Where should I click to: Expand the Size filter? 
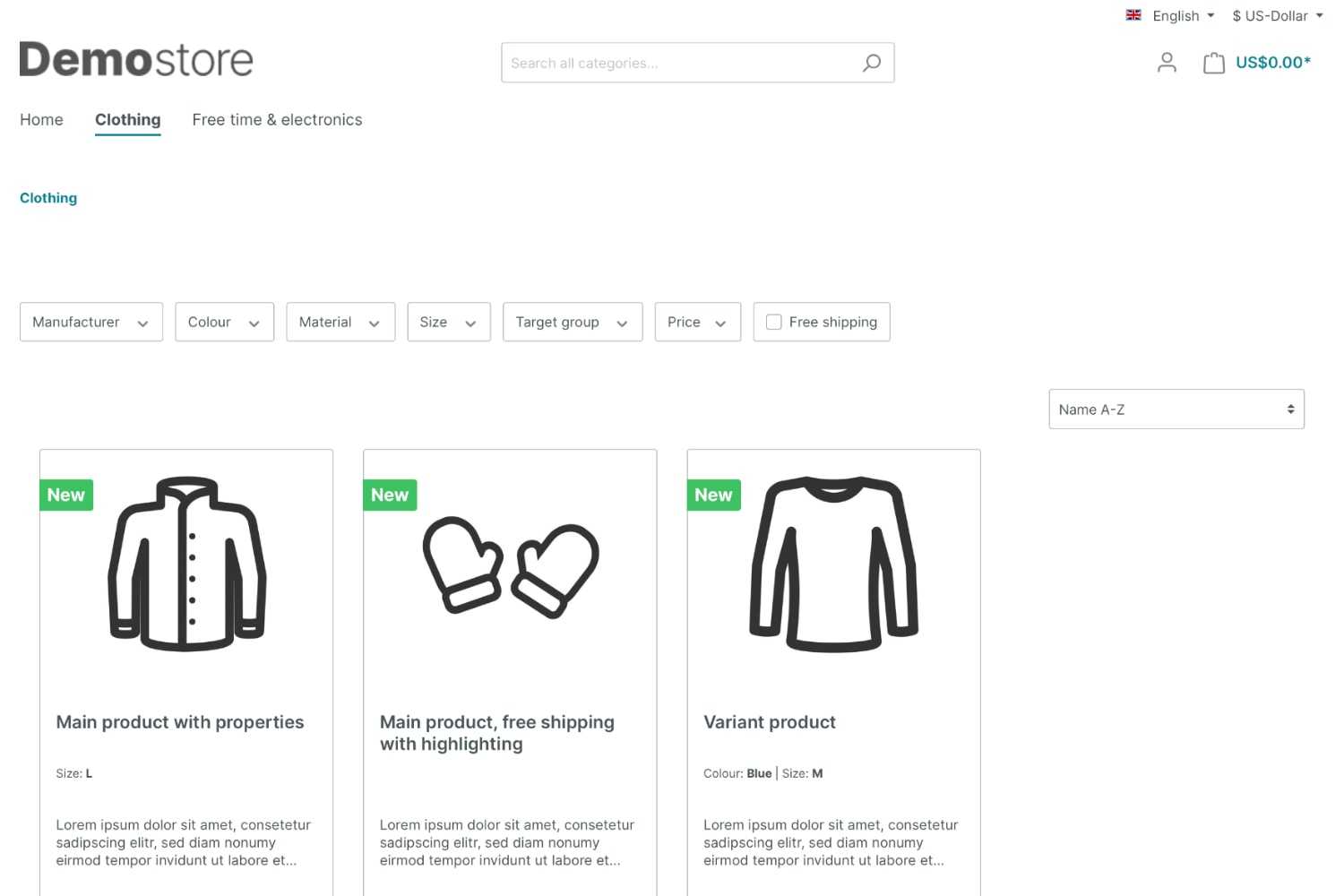coord(448,322)
